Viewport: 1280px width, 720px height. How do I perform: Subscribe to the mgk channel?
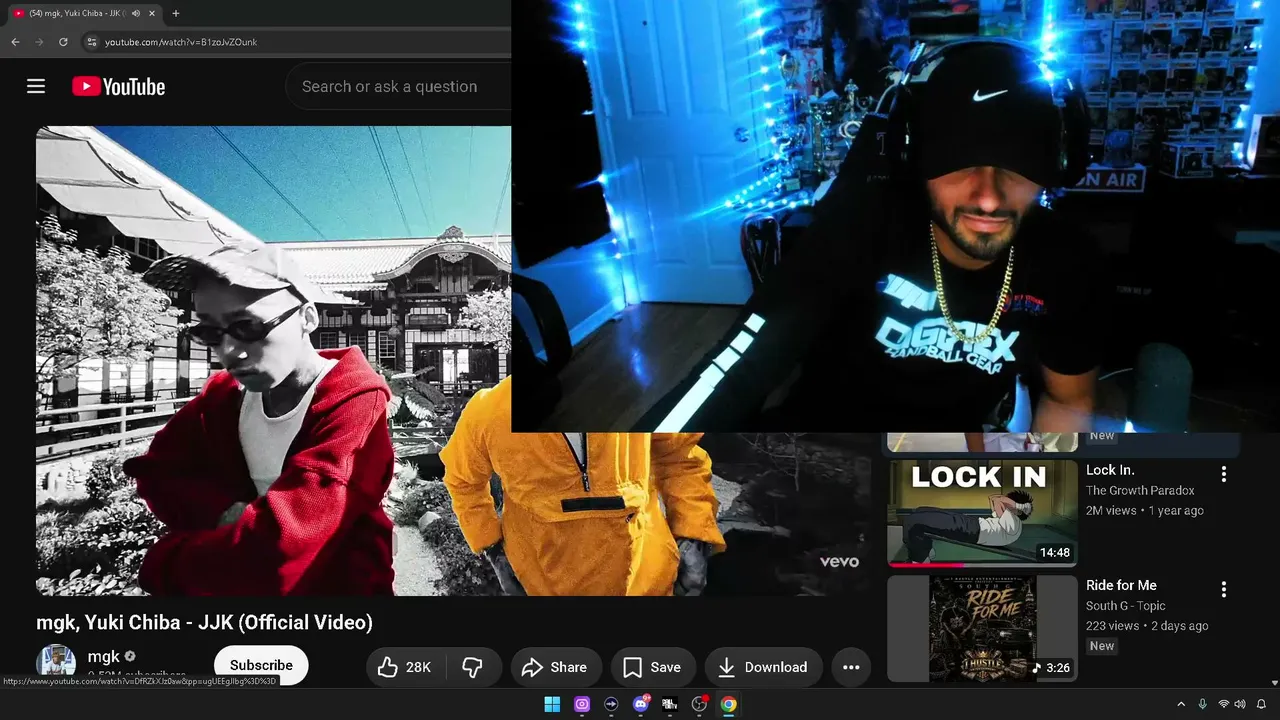click(261, 665)
